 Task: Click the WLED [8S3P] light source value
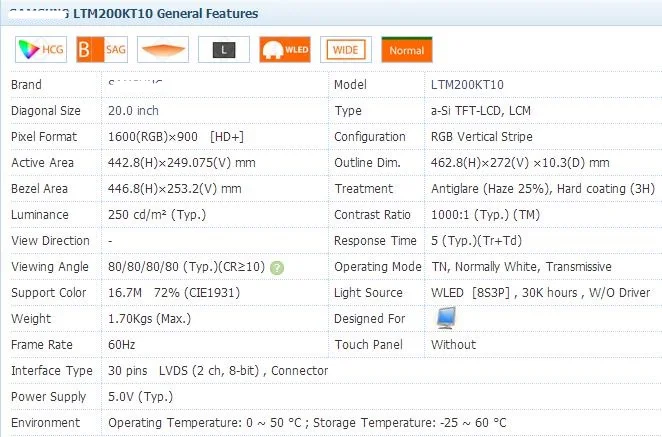click(x=540, y=293)
